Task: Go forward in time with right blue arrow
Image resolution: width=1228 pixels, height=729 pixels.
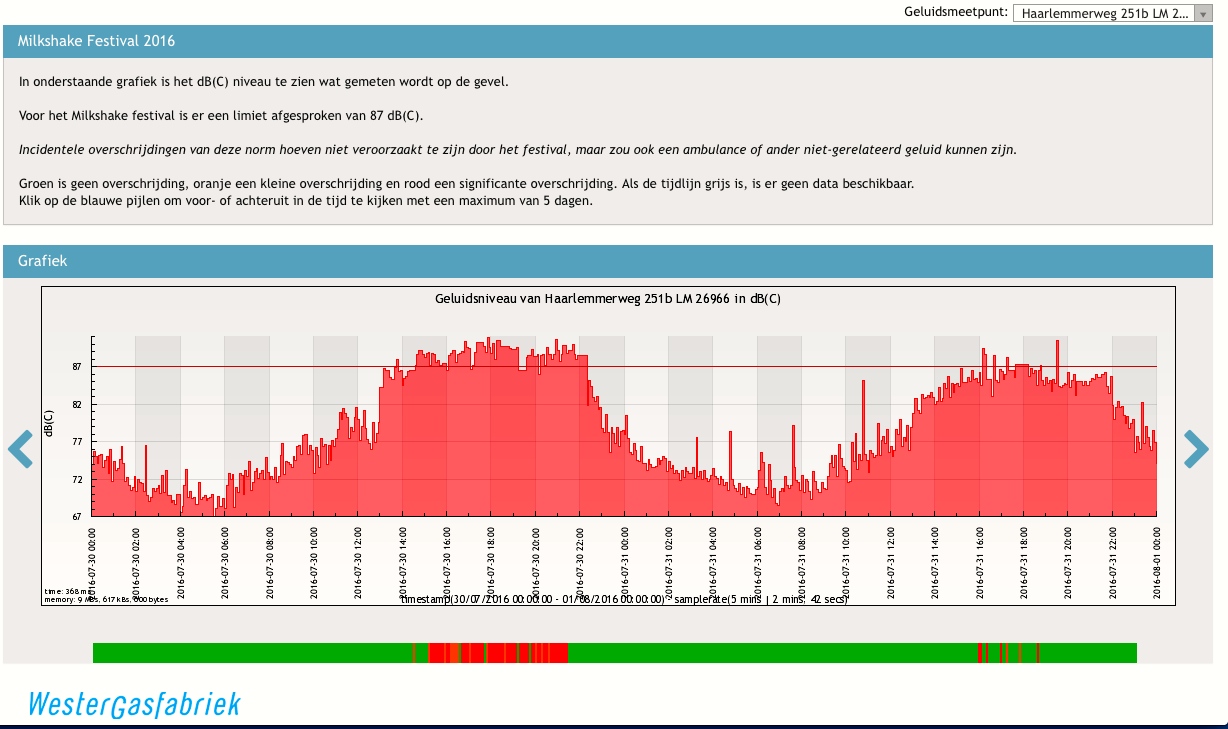Action: [1196, 449]
